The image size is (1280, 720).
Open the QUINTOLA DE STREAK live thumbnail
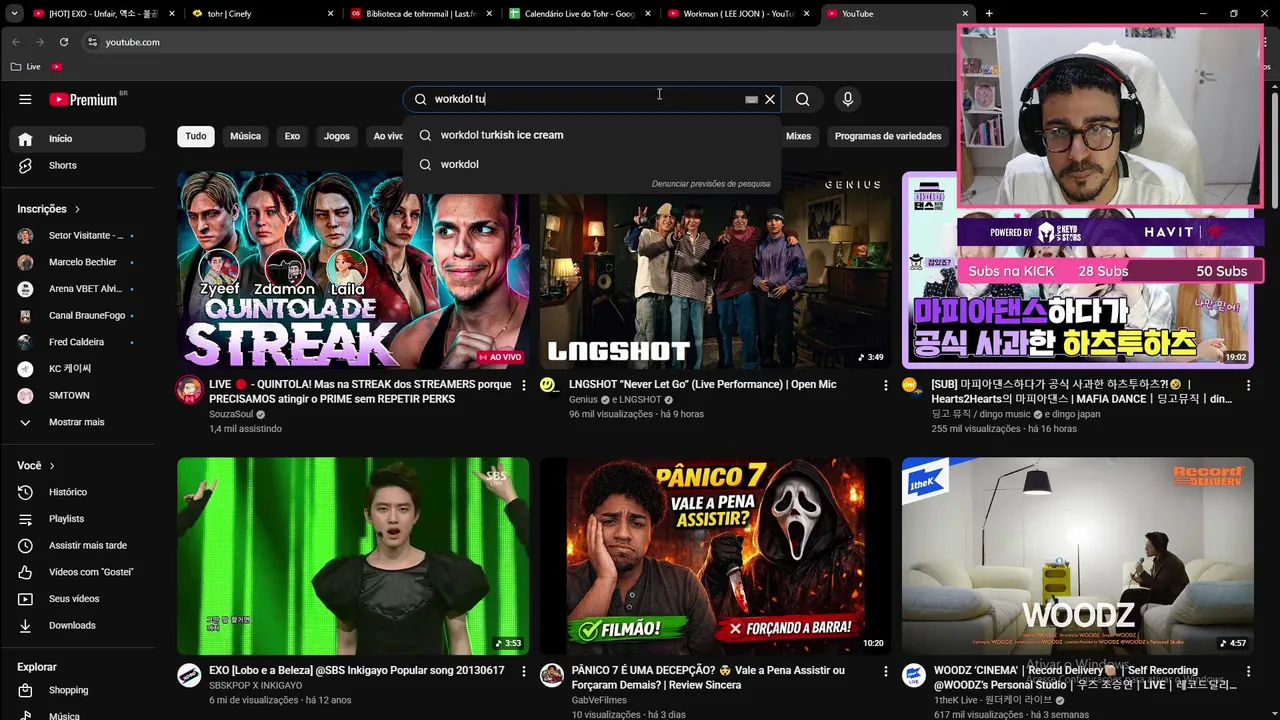(x=353, y=270)
